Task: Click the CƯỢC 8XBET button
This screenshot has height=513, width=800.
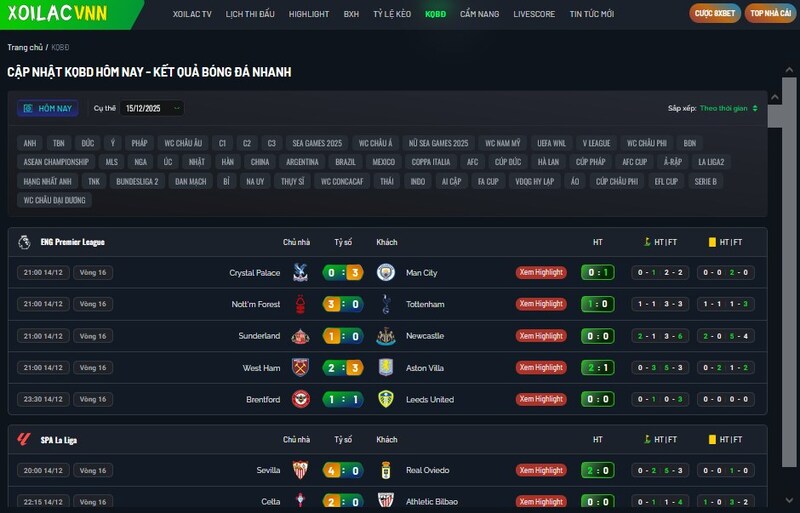Action: tap(714, 14)
